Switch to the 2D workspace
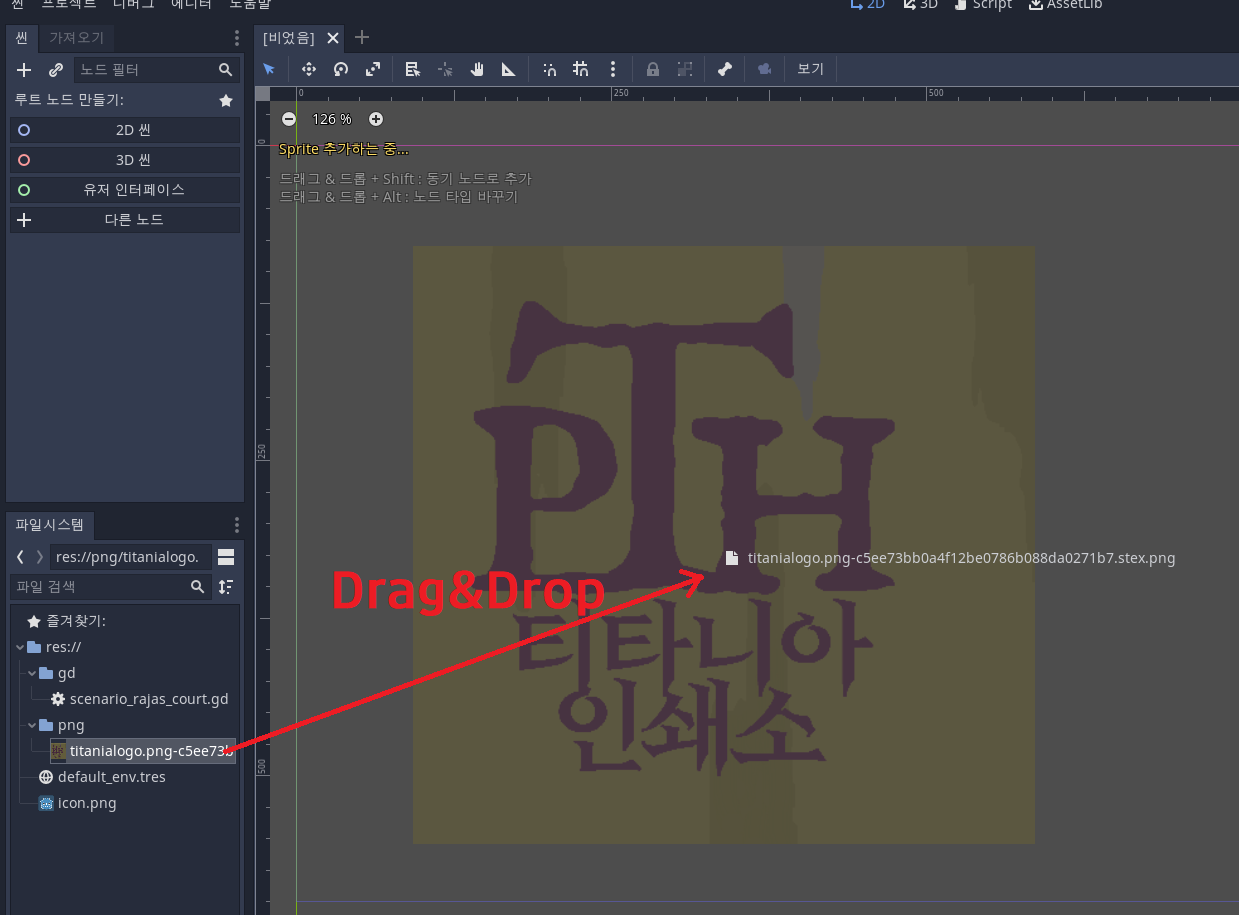This screenshot has width=1239, height=915. coord(867,5)
